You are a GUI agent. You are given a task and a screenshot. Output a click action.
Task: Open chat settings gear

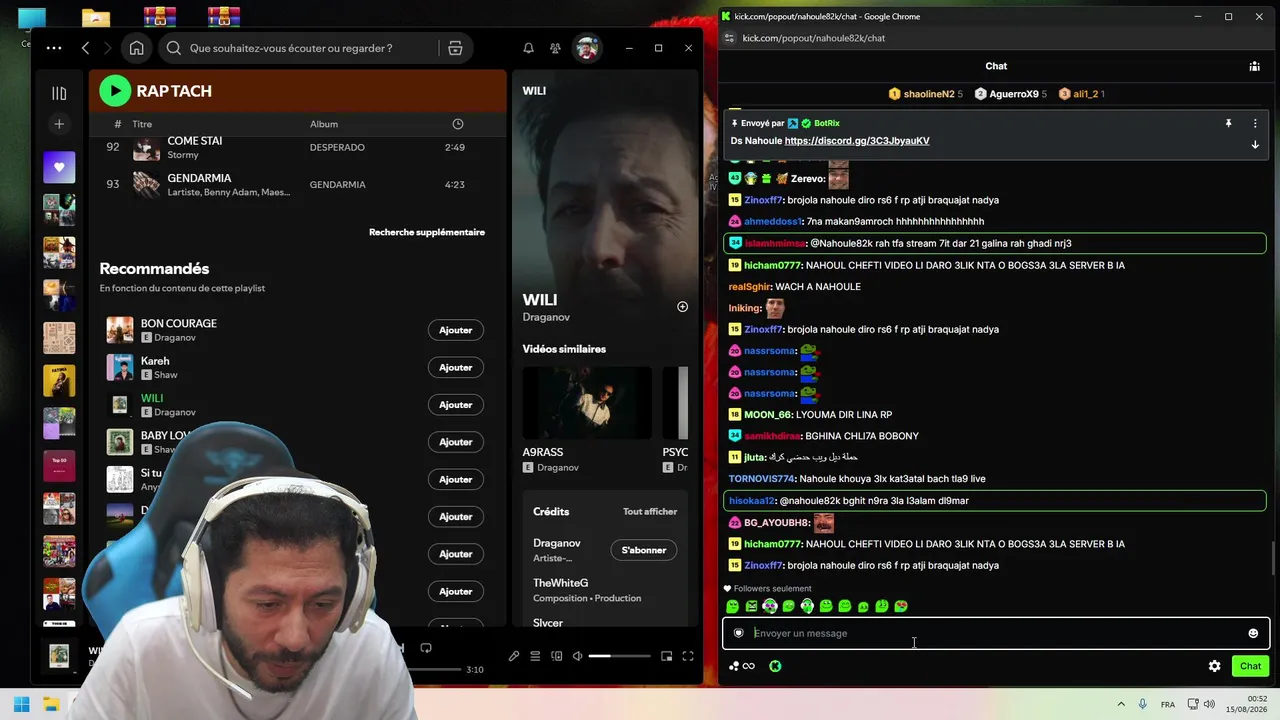pyautogui.click(x=1214, y=666)
